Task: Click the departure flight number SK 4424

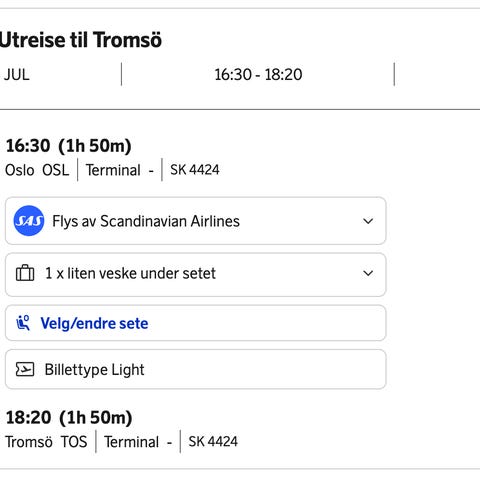Action: [x=195, y=170]
